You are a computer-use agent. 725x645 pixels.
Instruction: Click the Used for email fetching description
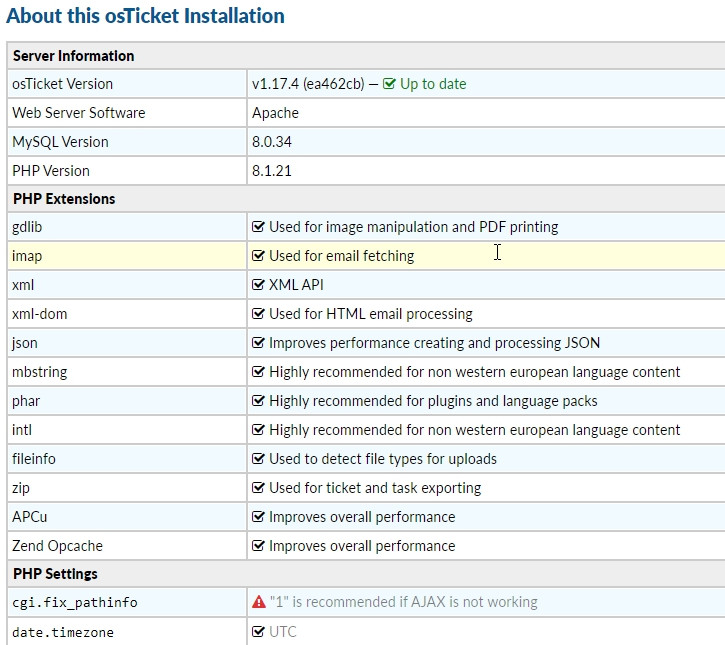[342, 256]
